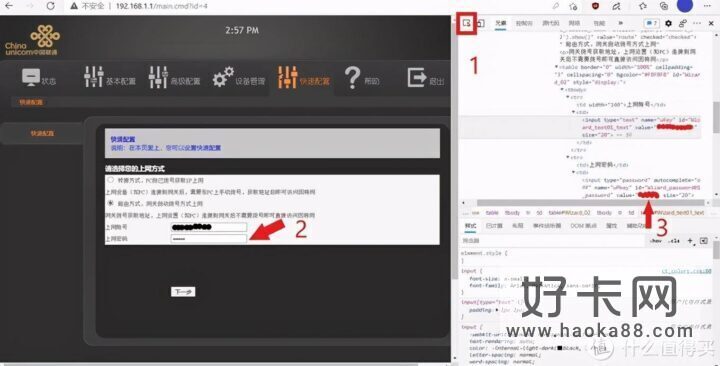This screenshot has height=366, width=720.
Task: Add new style rule plus icon
Action: click(690, 240)
